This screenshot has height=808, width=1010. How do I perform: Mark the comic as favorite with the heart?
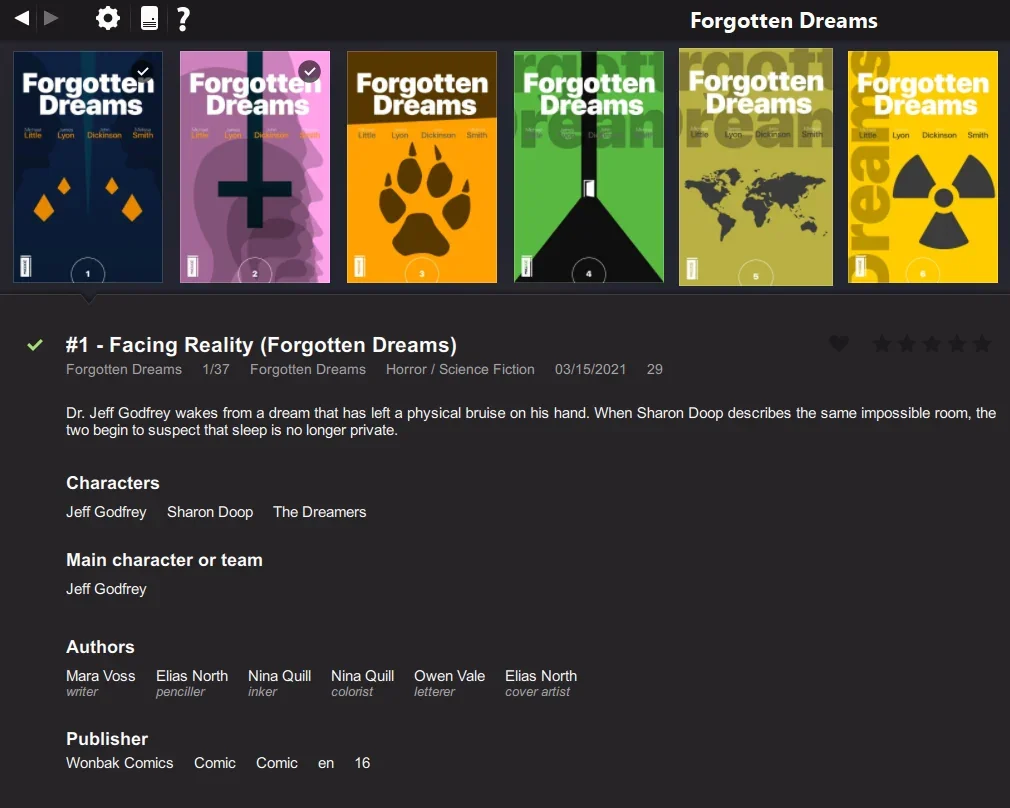(839, 343)
